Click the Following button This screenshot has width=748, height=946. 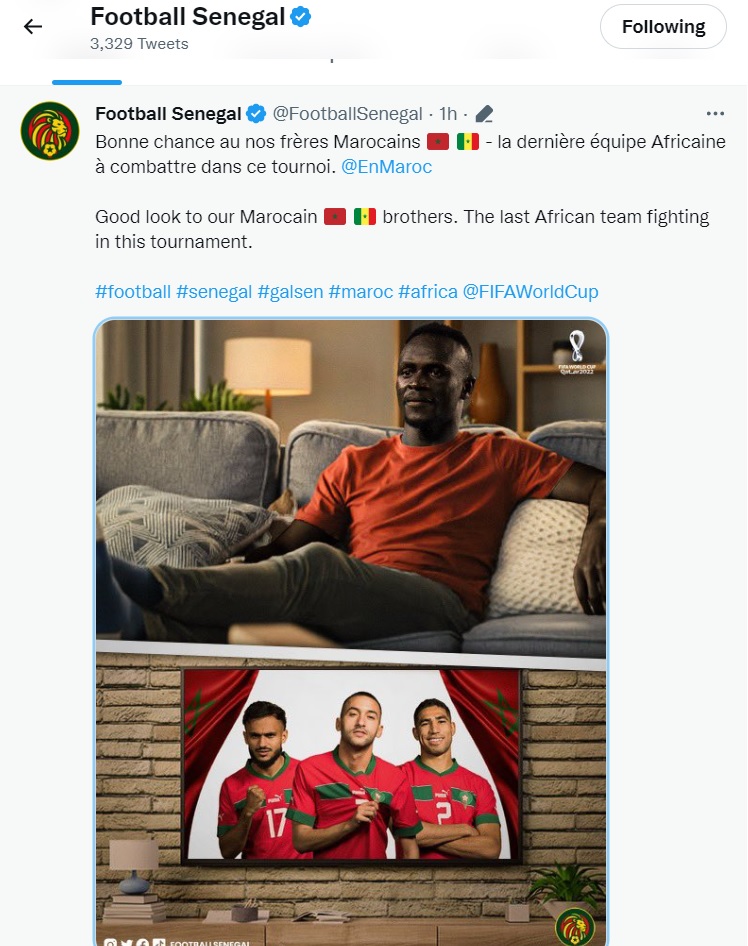tap(663, 27)
